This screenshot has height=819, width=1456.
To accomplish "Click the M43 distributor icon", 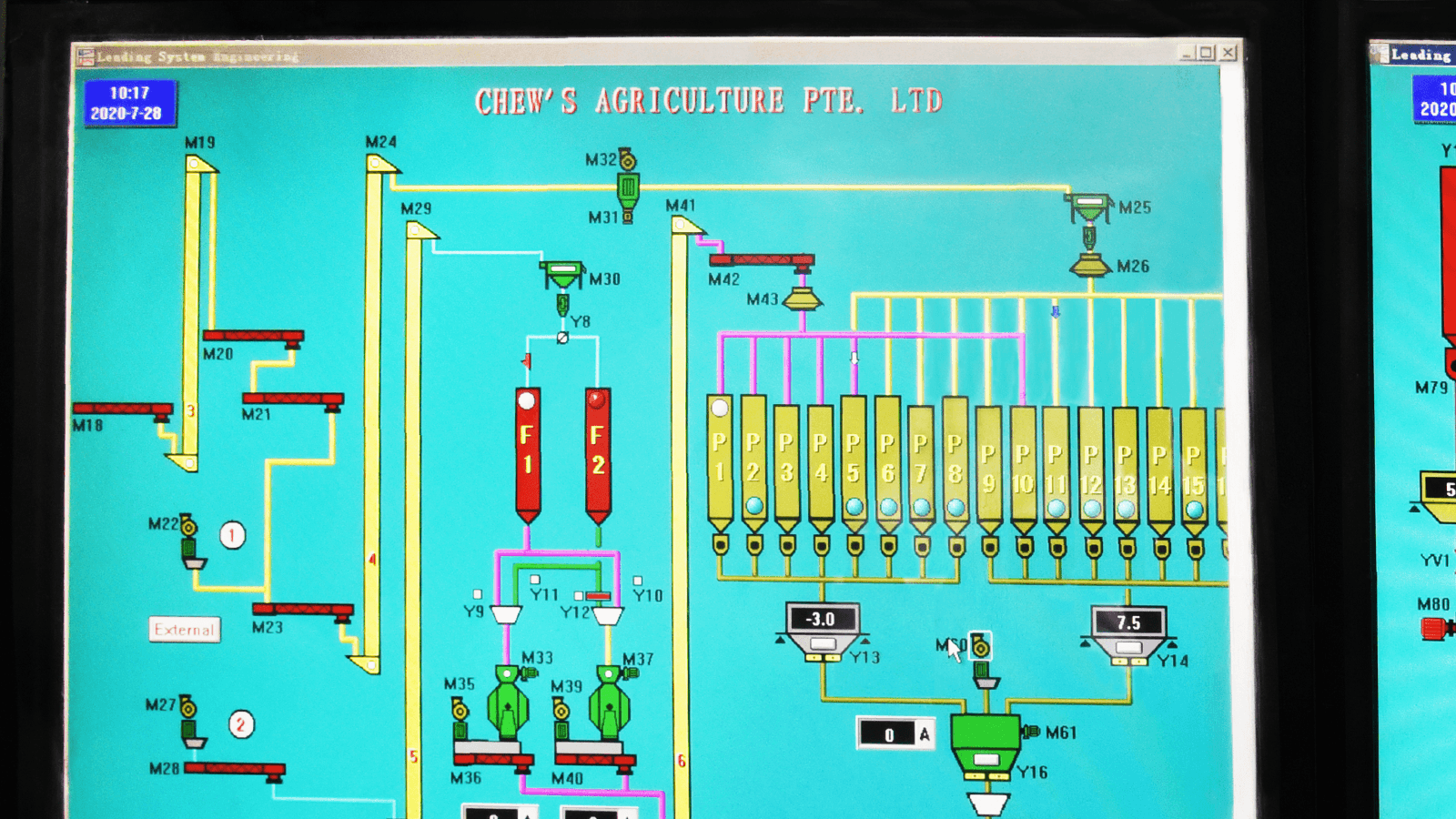I will (802, 299).
